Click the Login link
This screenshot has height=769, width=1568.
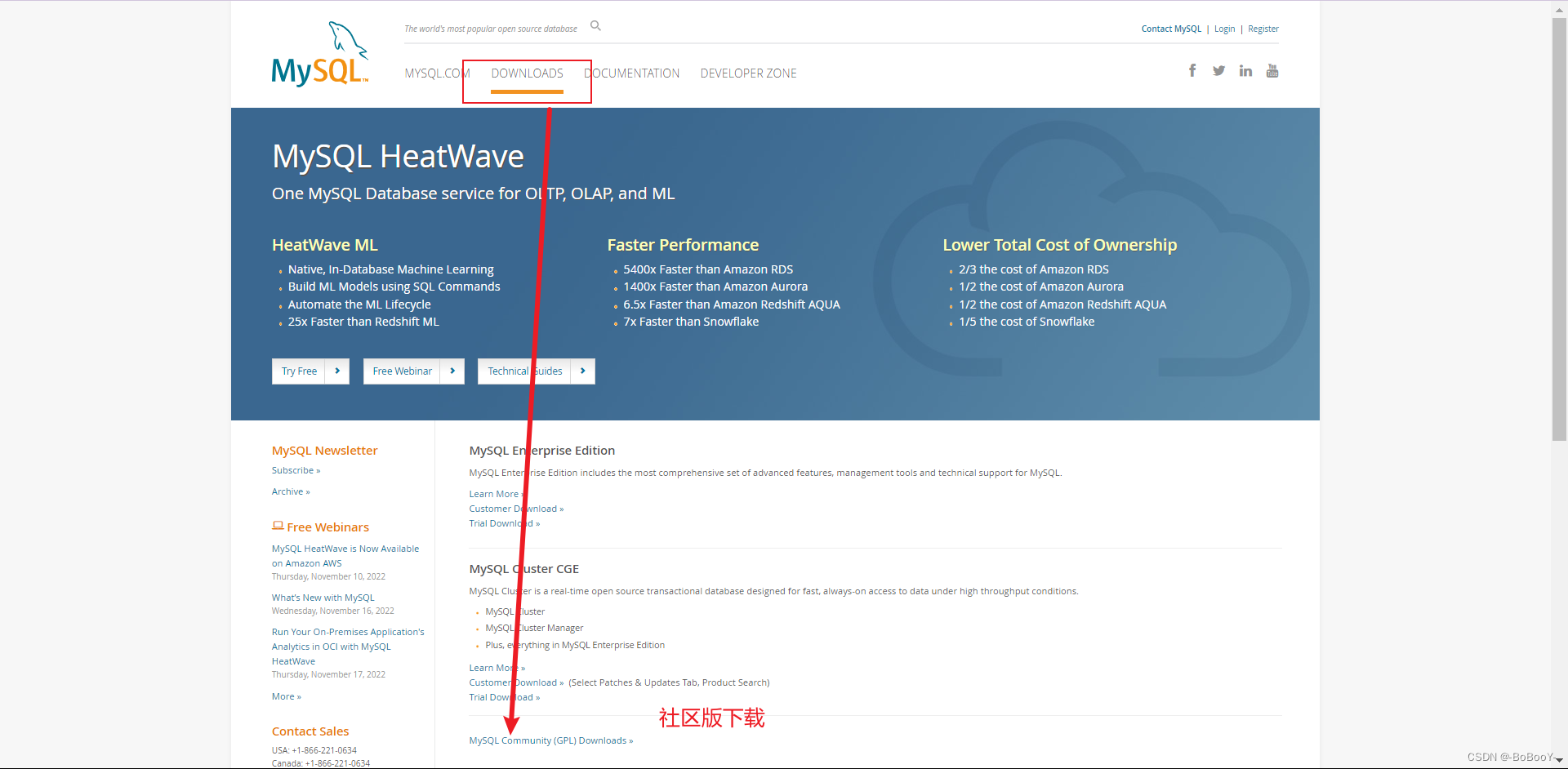pos(1224,29)
